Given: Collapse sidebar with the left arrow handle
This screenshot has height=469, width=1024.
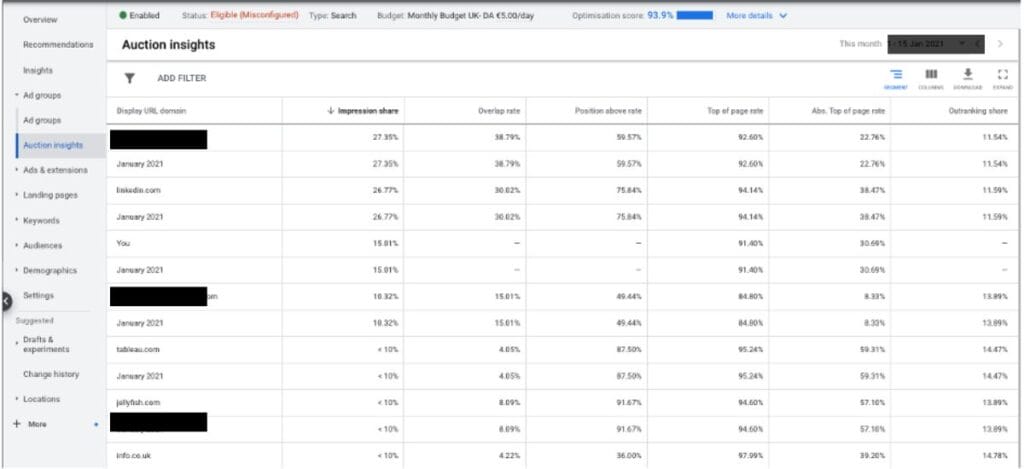Looking at the screenshot, I should coord(6,302).
